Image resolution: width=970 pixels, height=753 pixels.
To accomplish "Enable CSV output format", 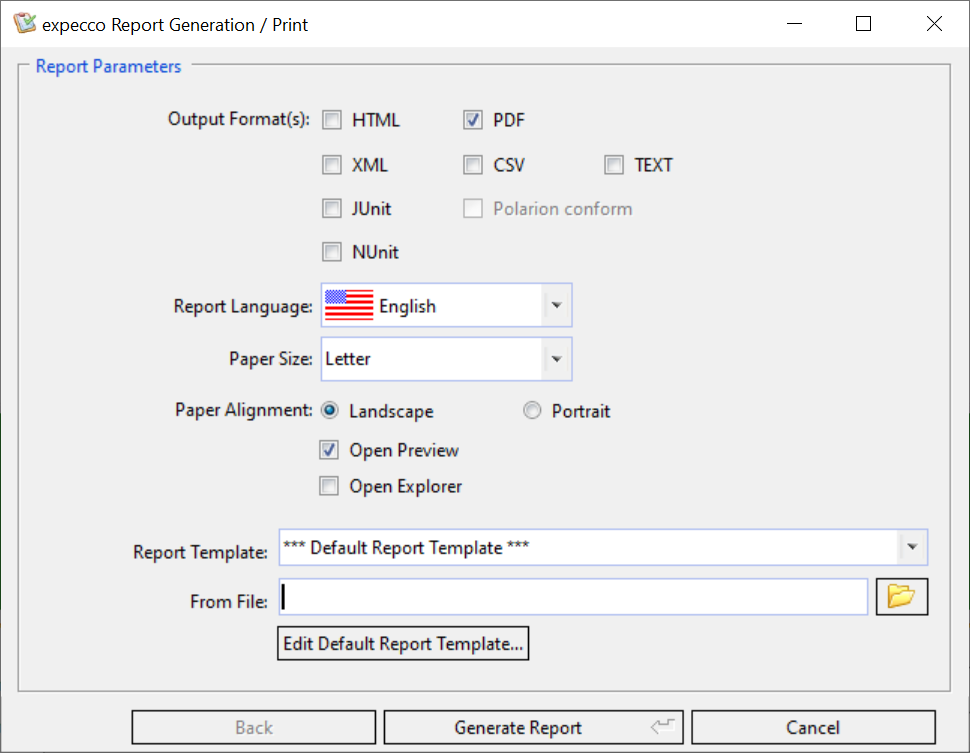I will pos(473,165).
